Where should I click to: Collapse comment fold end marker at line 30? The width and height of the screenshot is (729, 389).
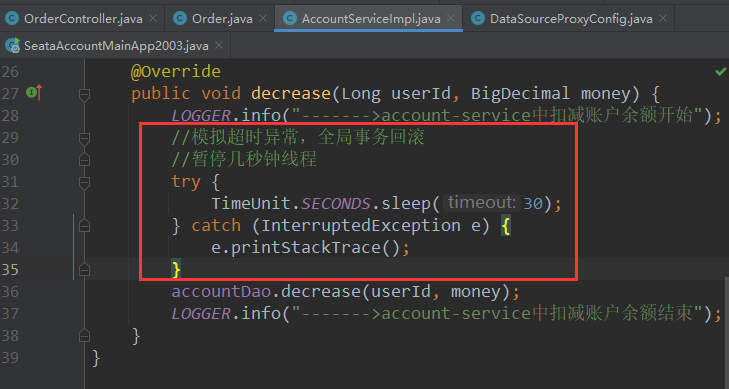click(84, 160)
